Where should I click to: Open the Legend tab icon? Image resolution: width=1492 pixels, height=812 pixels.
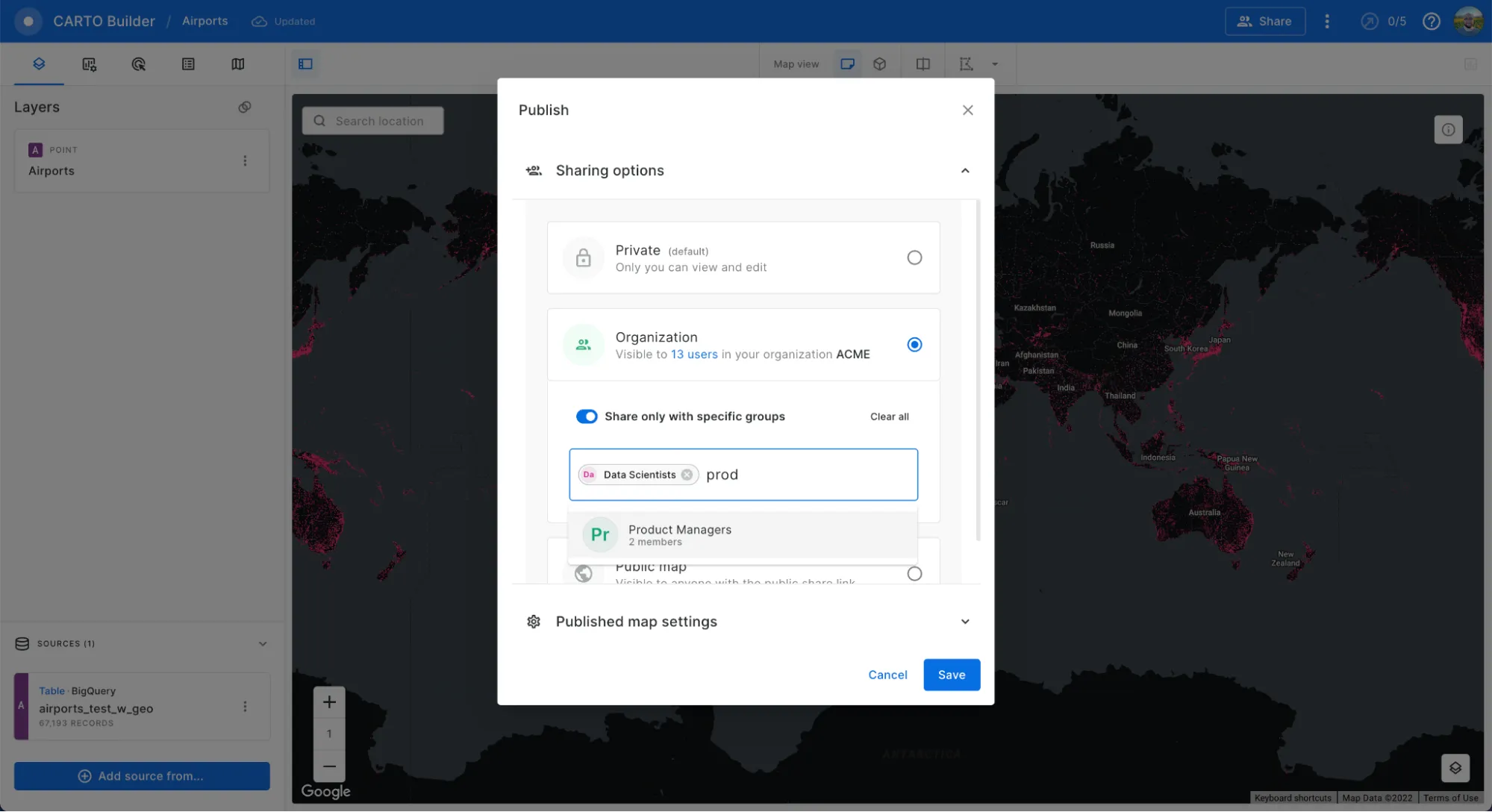(x=188, y=64)
